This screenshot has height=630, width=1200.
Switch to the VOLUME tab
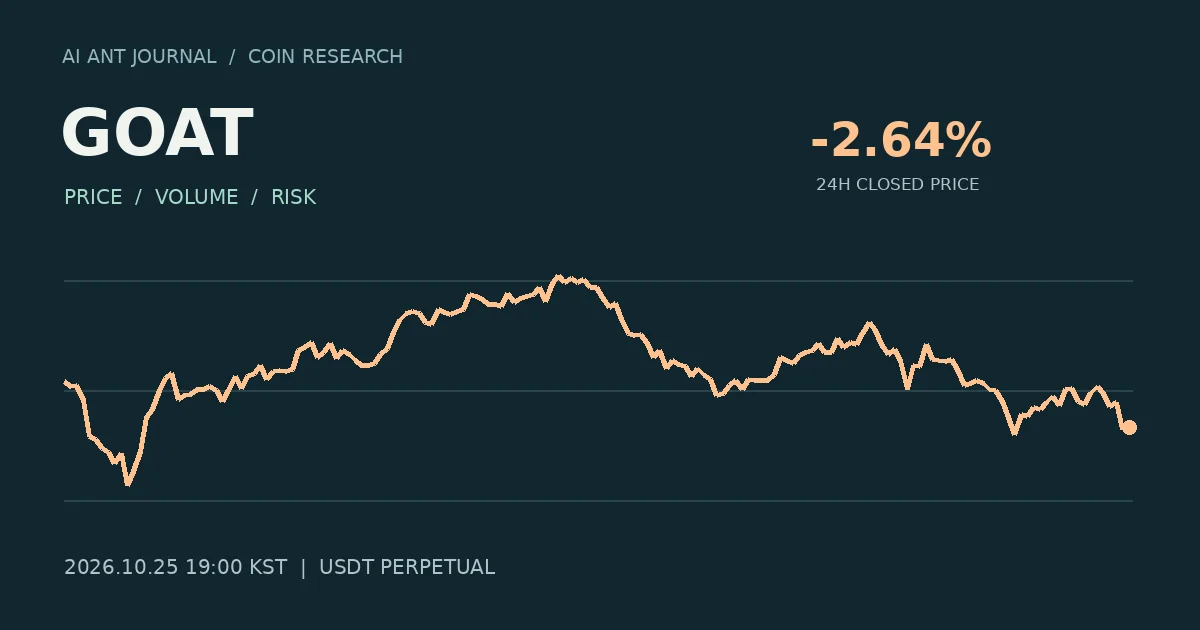197,197
